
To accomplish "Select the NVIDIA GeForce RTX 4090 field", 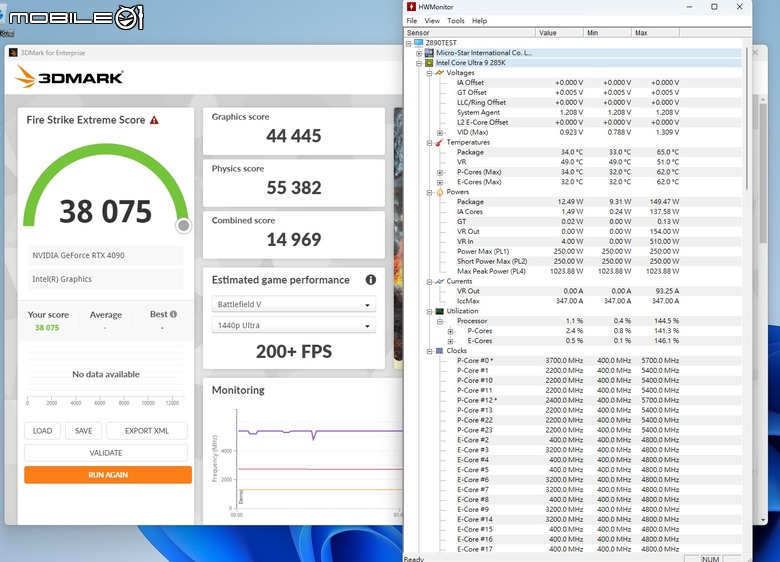I will coord(106,255).
